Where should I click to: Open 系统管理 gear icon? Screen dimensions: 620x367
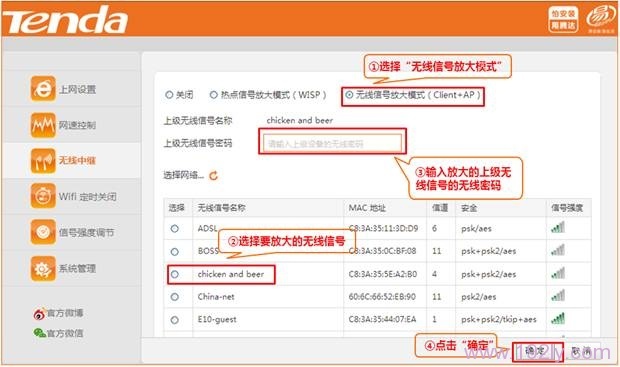tap(43, 269)
